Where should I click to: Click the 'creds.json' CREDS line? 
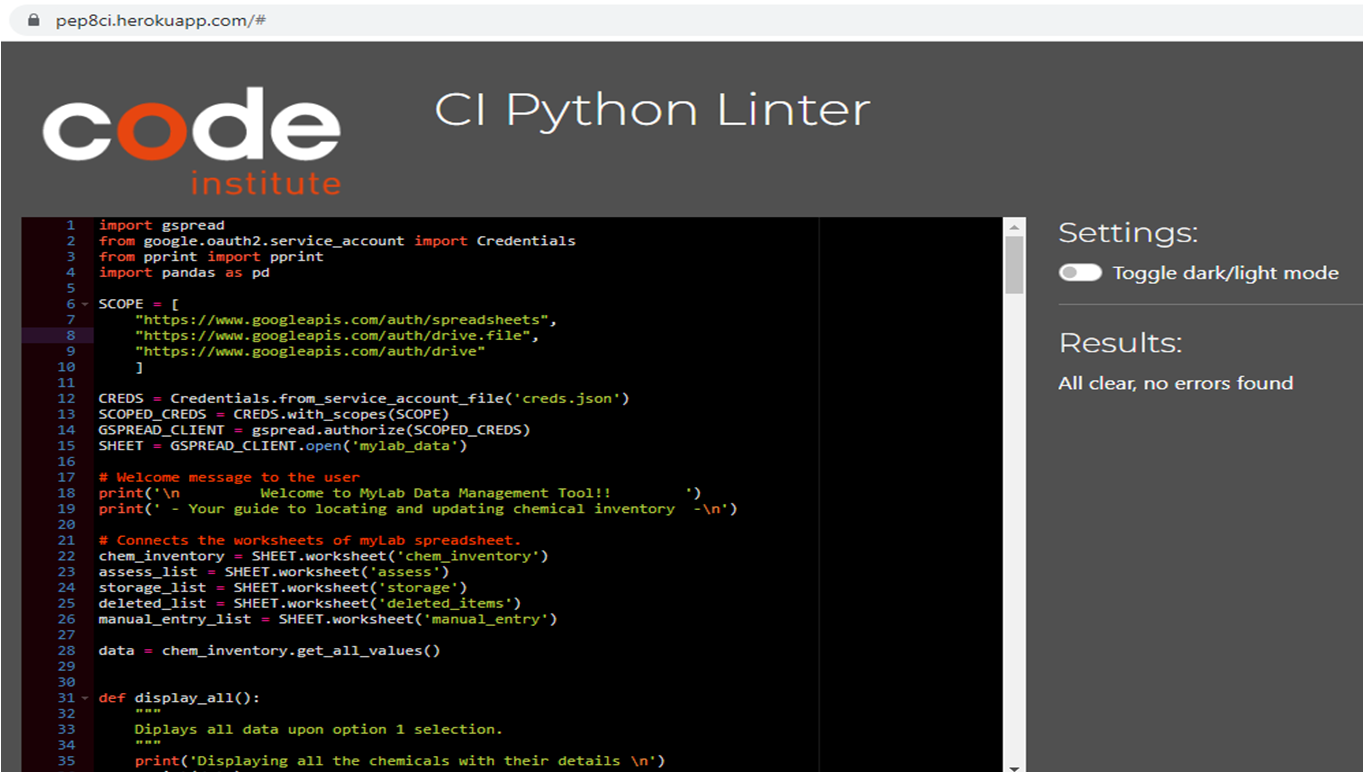coord(364,398)
